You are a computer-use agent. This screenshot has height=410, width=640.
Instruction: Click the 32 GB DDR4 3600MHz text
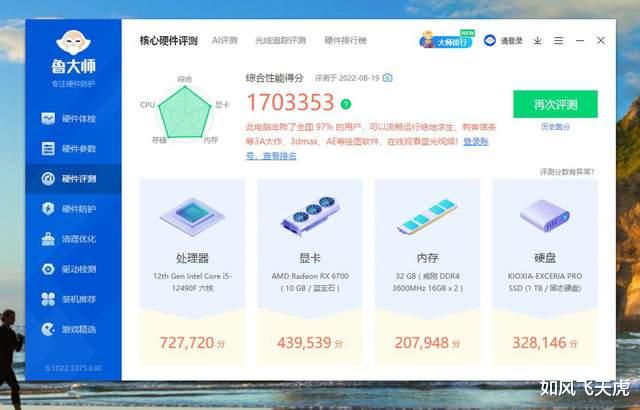tap(427, 282)
